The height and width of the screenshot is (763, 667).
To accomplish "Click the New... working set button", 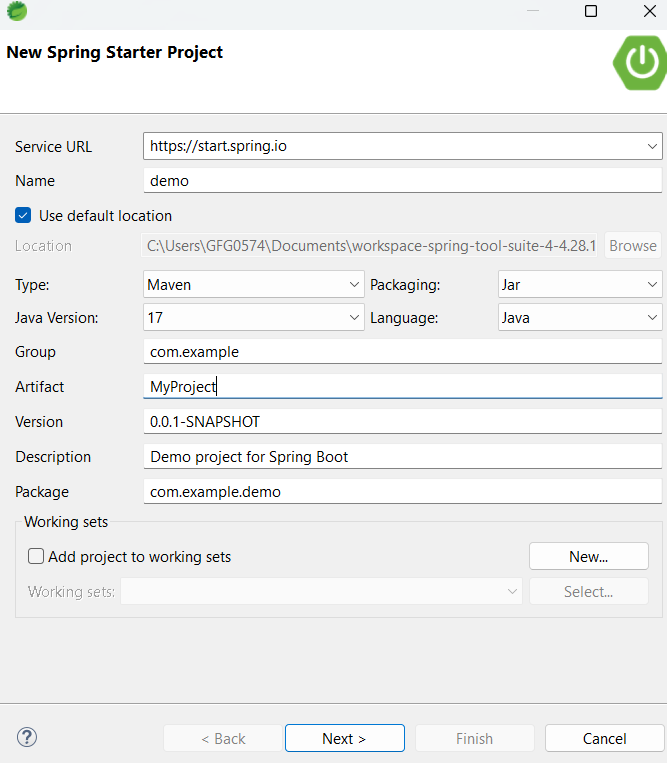I will (588, 556).
